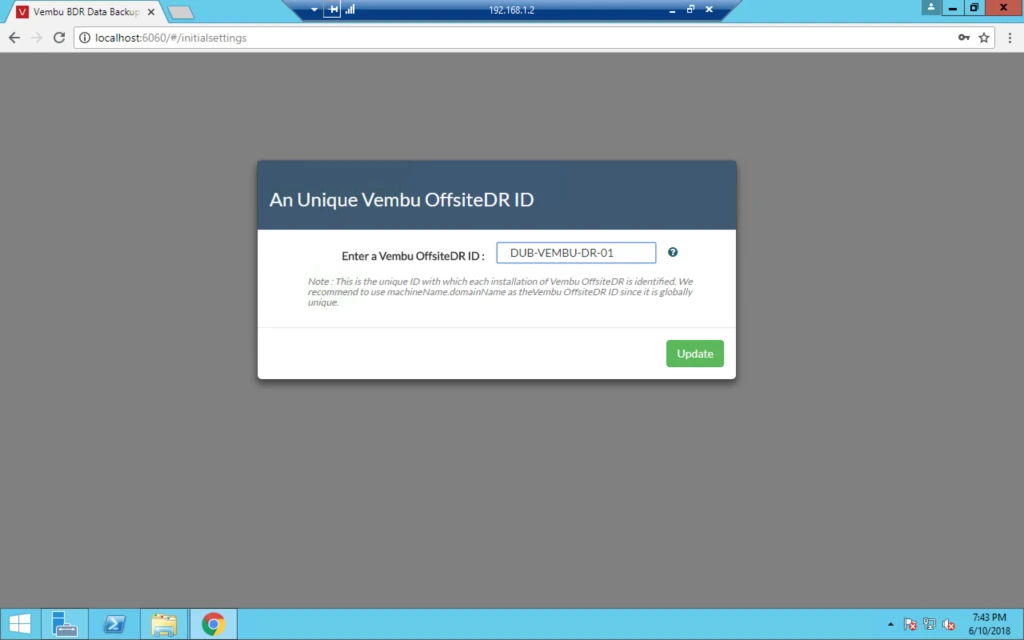
Task: Open Chrome's three-dot menu
Action: point(1010,38)
